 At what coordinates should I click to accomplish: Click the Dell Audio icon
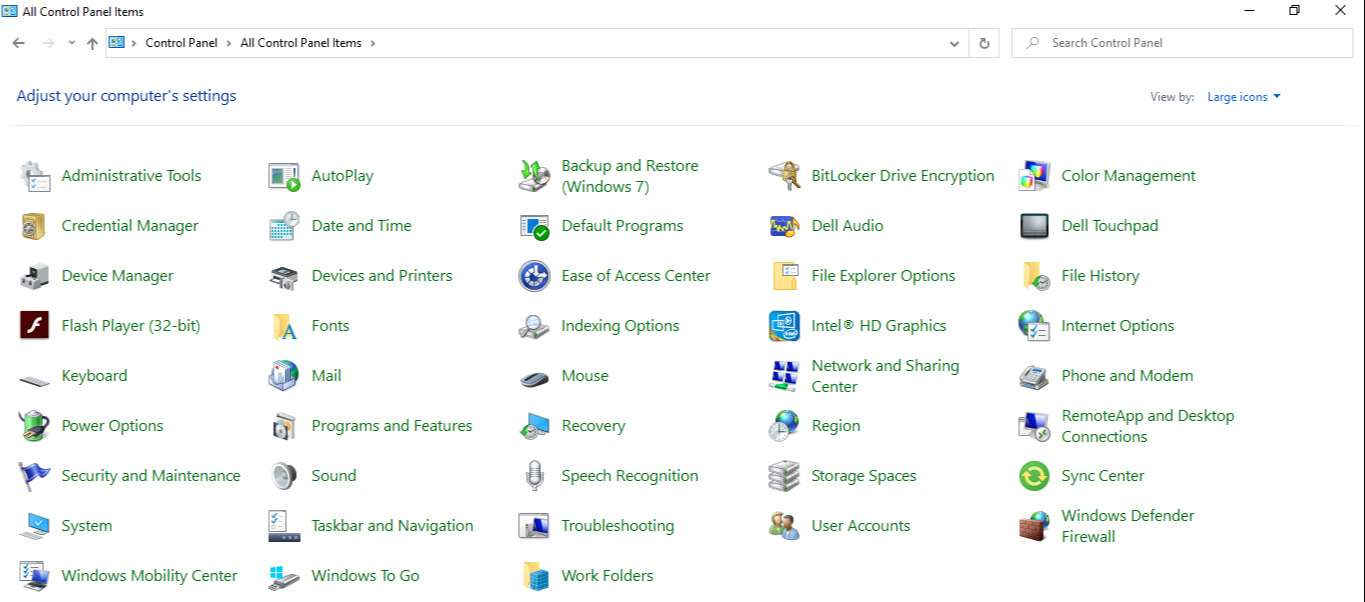(x=784, y=226)
